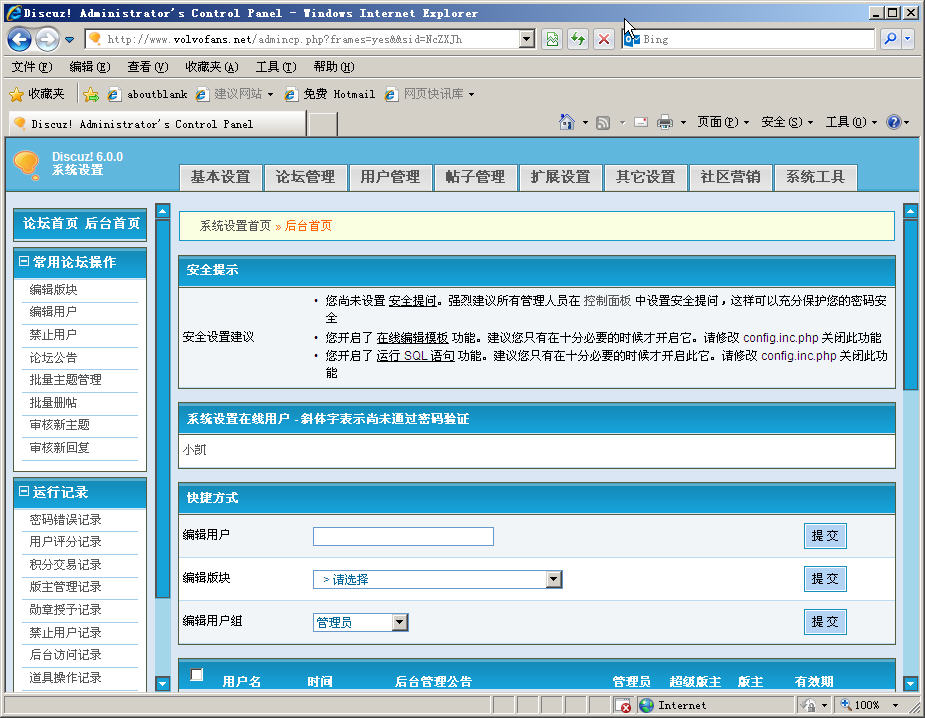Screen dimensions: 925x718
Task: Open the 查看(V) menu
Action: tap(147, 67)
